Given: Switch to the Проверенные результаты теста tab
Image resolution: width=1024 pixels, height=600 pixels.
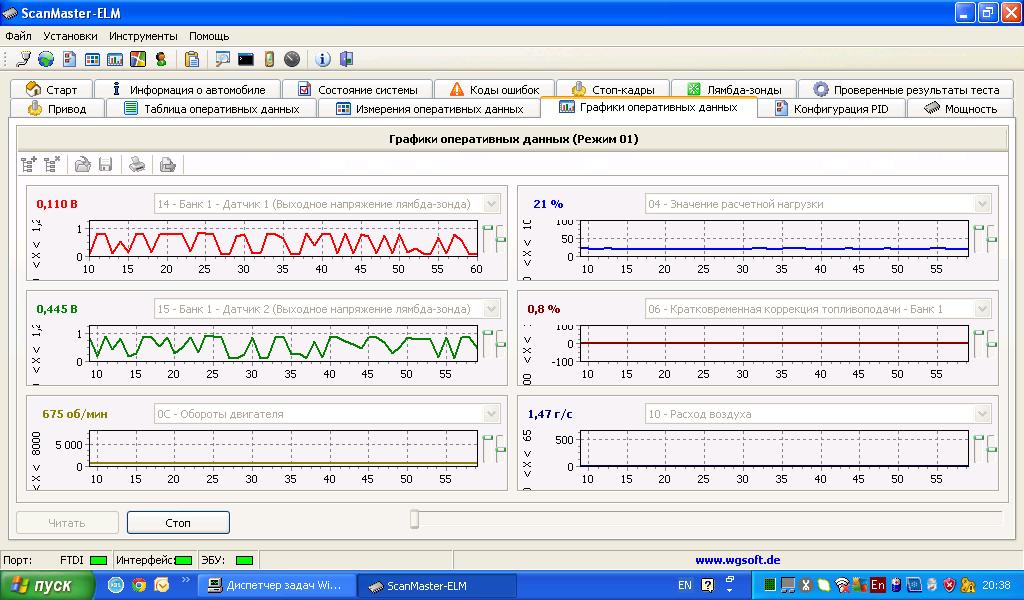Looking at the screenshot, I should click(x=906, y=89).
